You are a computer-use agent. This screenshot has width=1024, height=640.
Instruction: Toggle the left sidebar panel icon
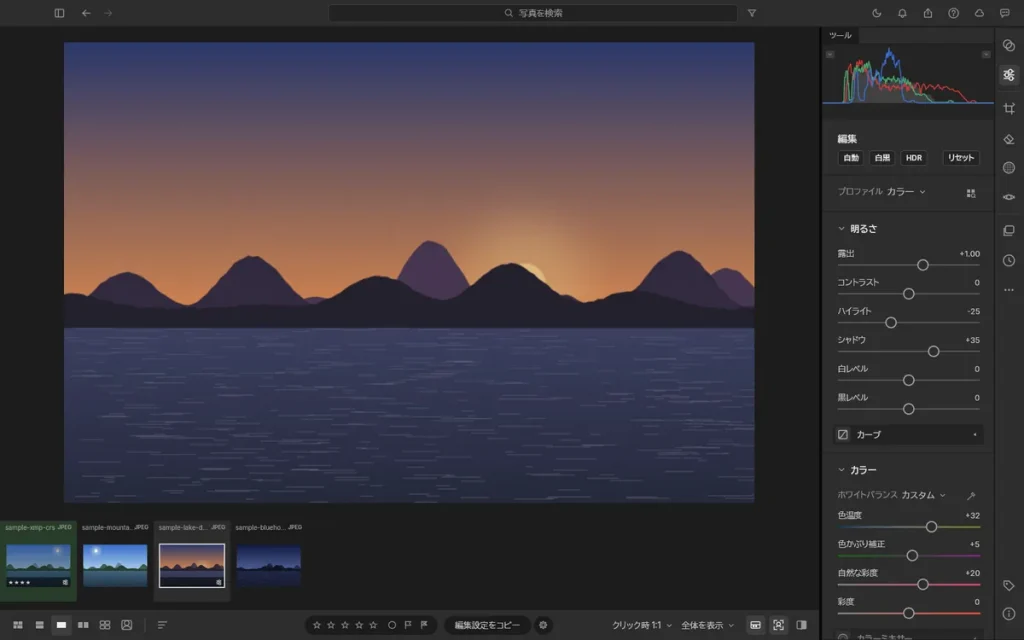pos(59,13)
